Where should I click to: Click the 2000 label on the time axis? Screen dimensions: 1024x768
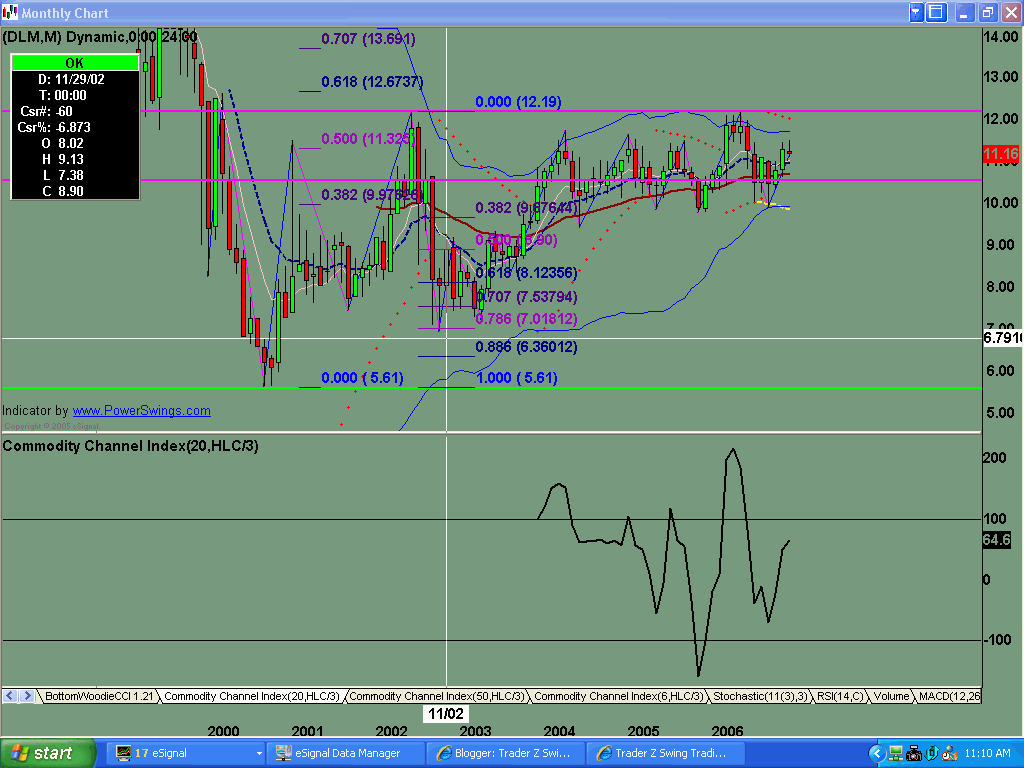pyautogui.click(x=223, y=731)
